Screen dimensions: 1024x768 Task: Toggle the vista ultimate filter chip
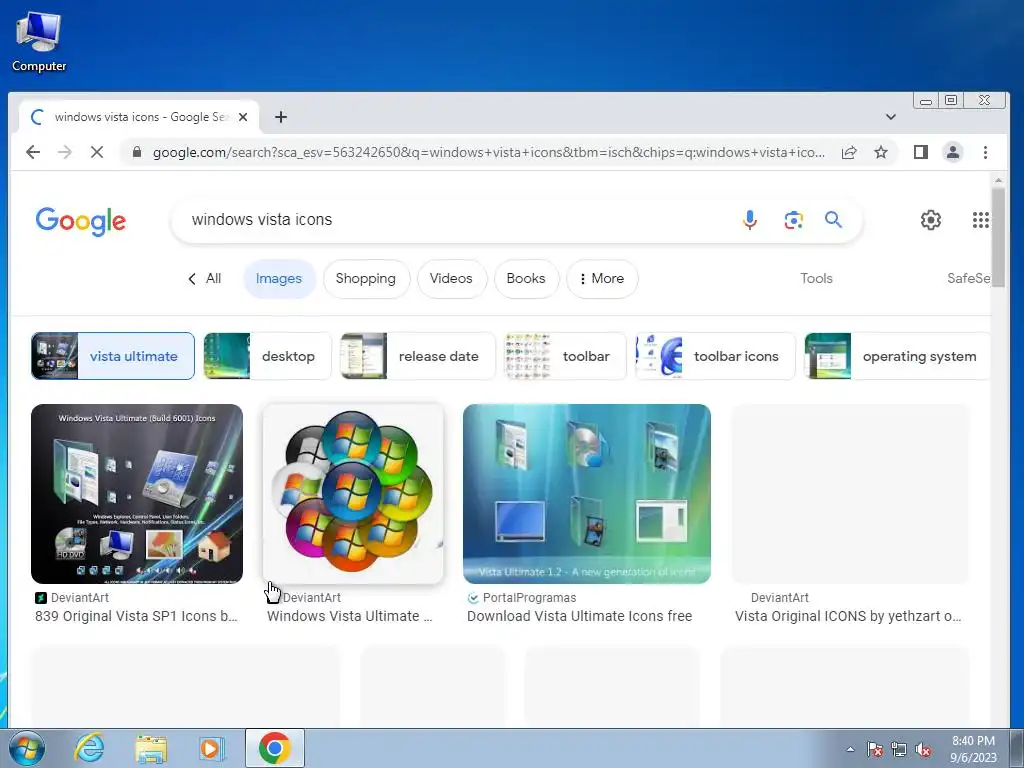point(113,356)
